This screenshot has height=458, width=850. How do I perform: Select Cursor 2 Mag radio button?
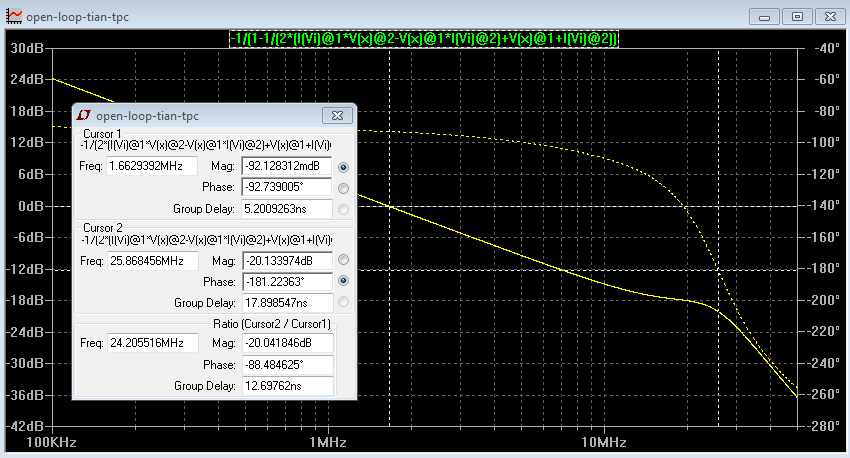click(x=343, y=260)
